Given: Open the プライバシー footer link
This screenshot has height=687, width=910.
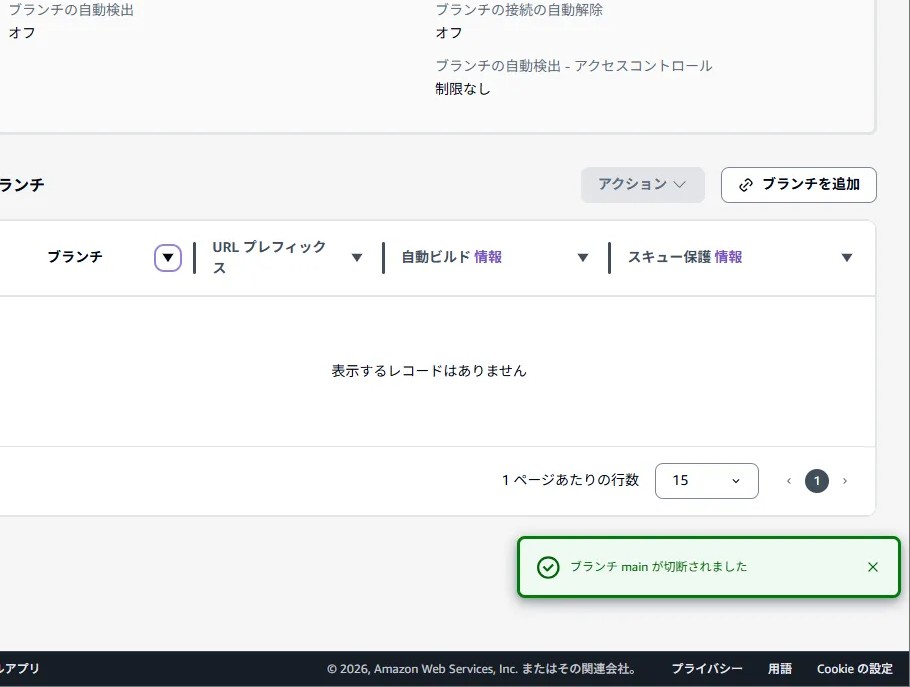Looking at the screenshot, I should click(707, 669).
